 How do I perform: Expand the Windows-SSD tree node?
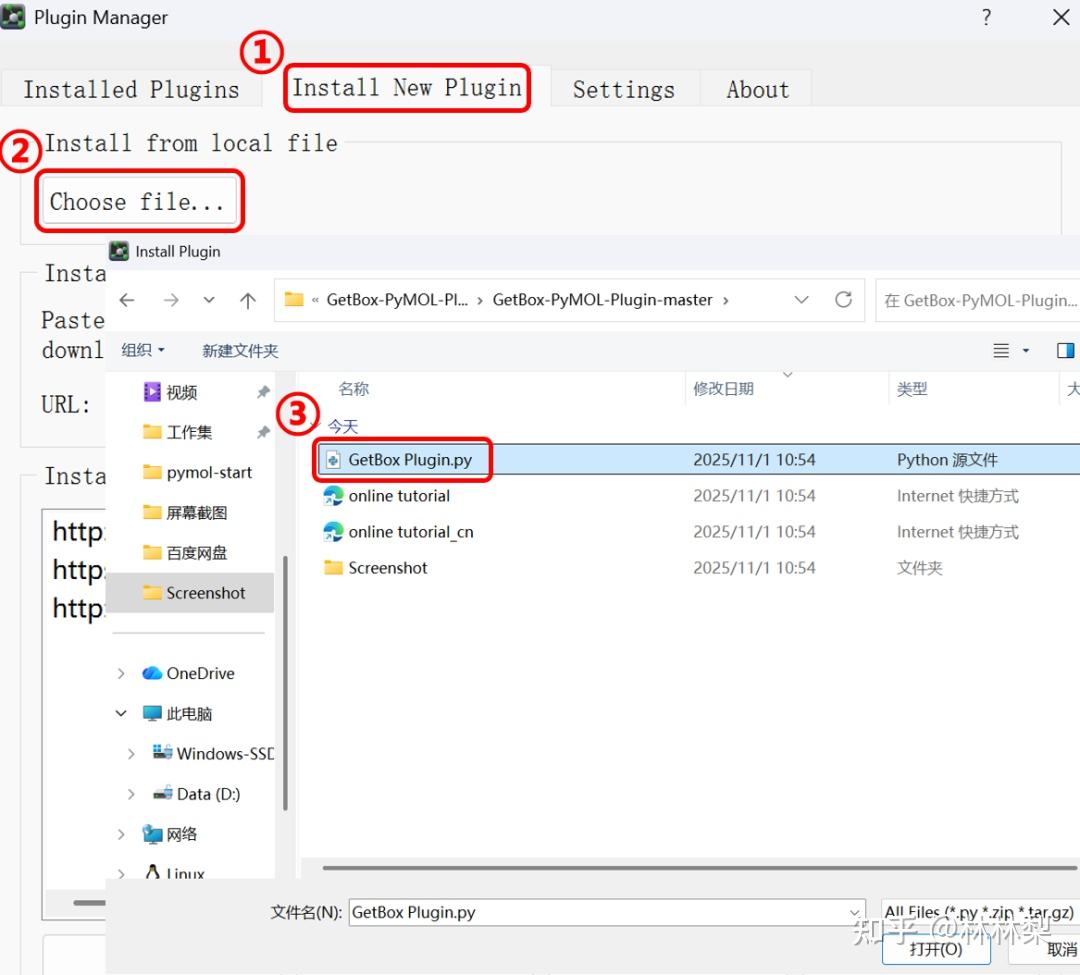(132, 754)
